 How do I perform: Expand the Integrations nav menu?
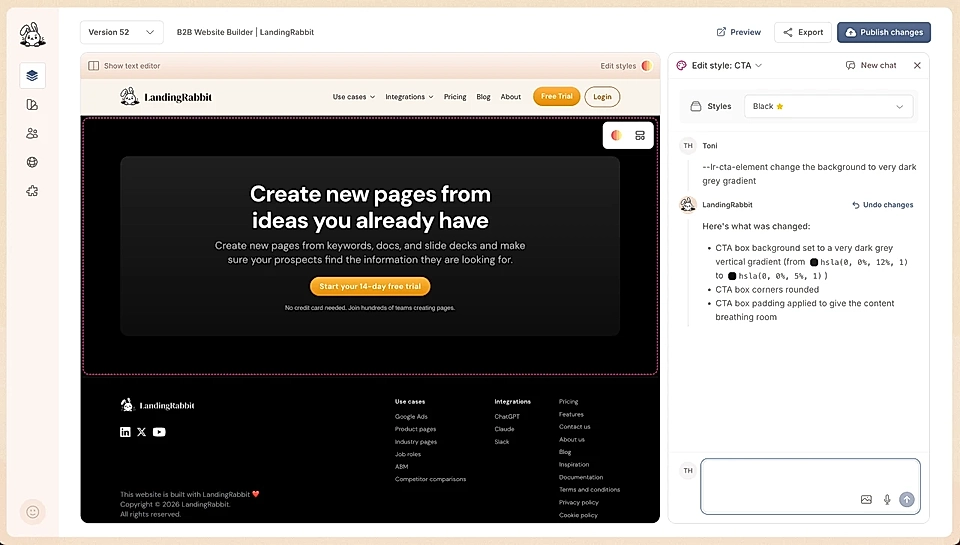click(409, 97)
